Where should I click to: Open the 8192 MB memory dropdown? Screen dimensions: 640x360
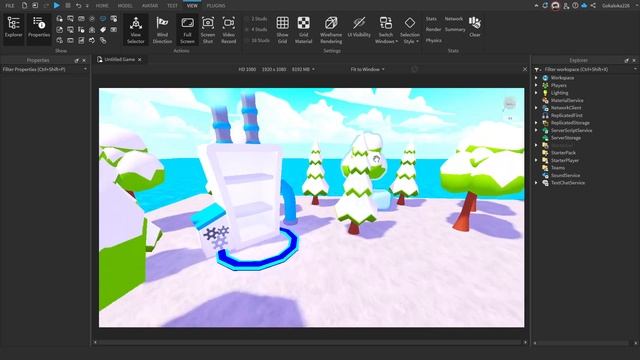point(303,69)
